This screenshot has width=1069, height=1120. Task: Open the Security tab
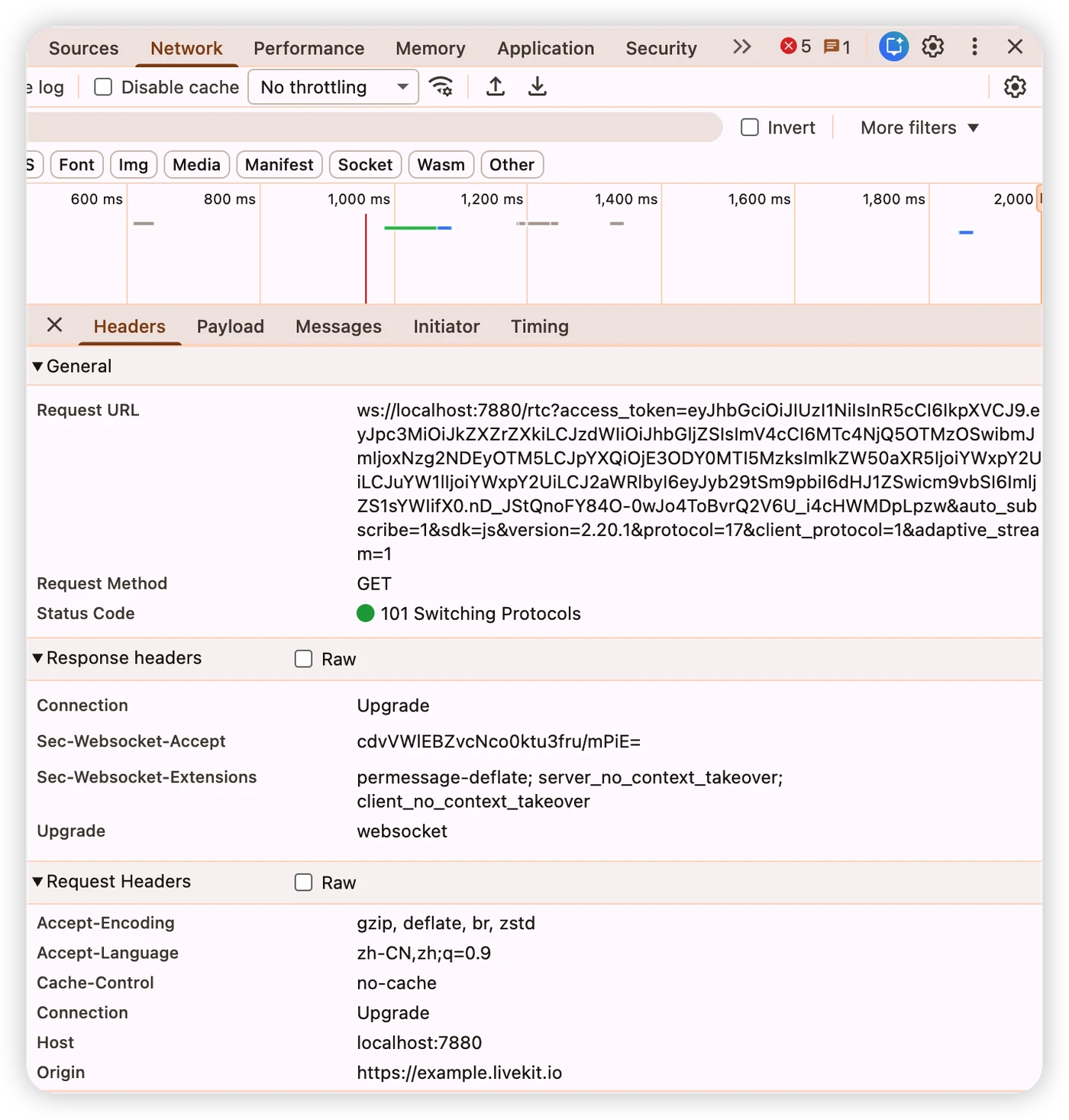click(x=661, y=48)
